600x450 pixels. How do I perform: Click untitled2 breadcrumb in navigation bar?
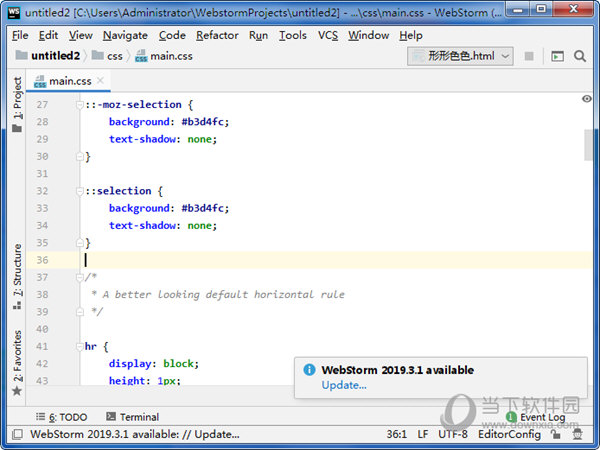point(48,56)
